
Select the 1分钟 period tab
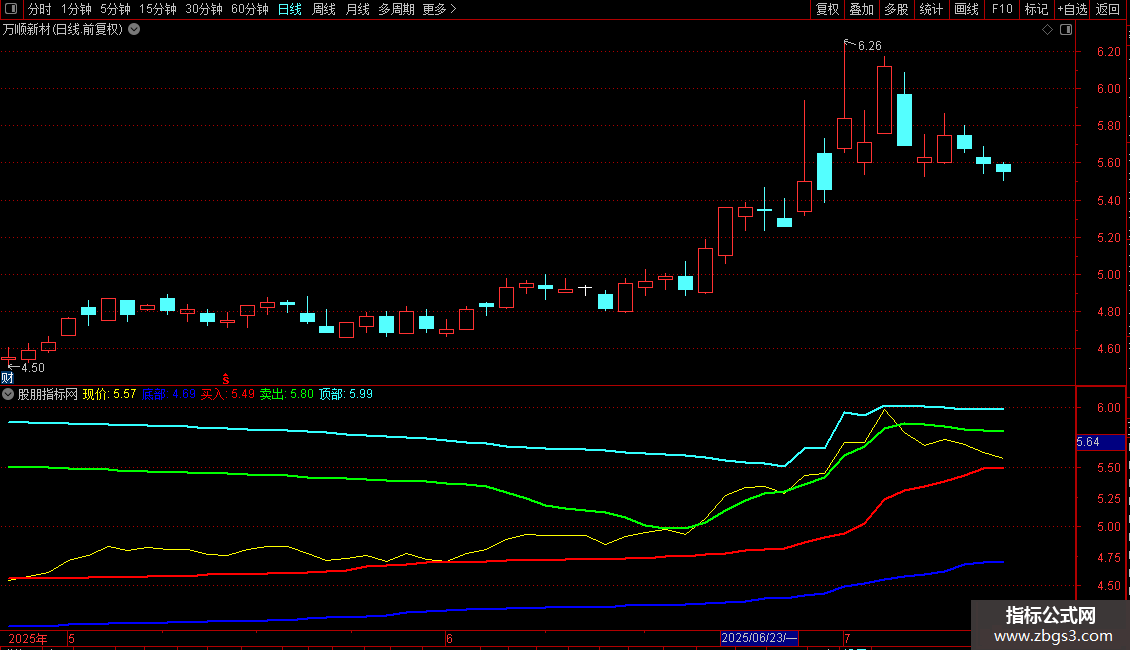76,9
